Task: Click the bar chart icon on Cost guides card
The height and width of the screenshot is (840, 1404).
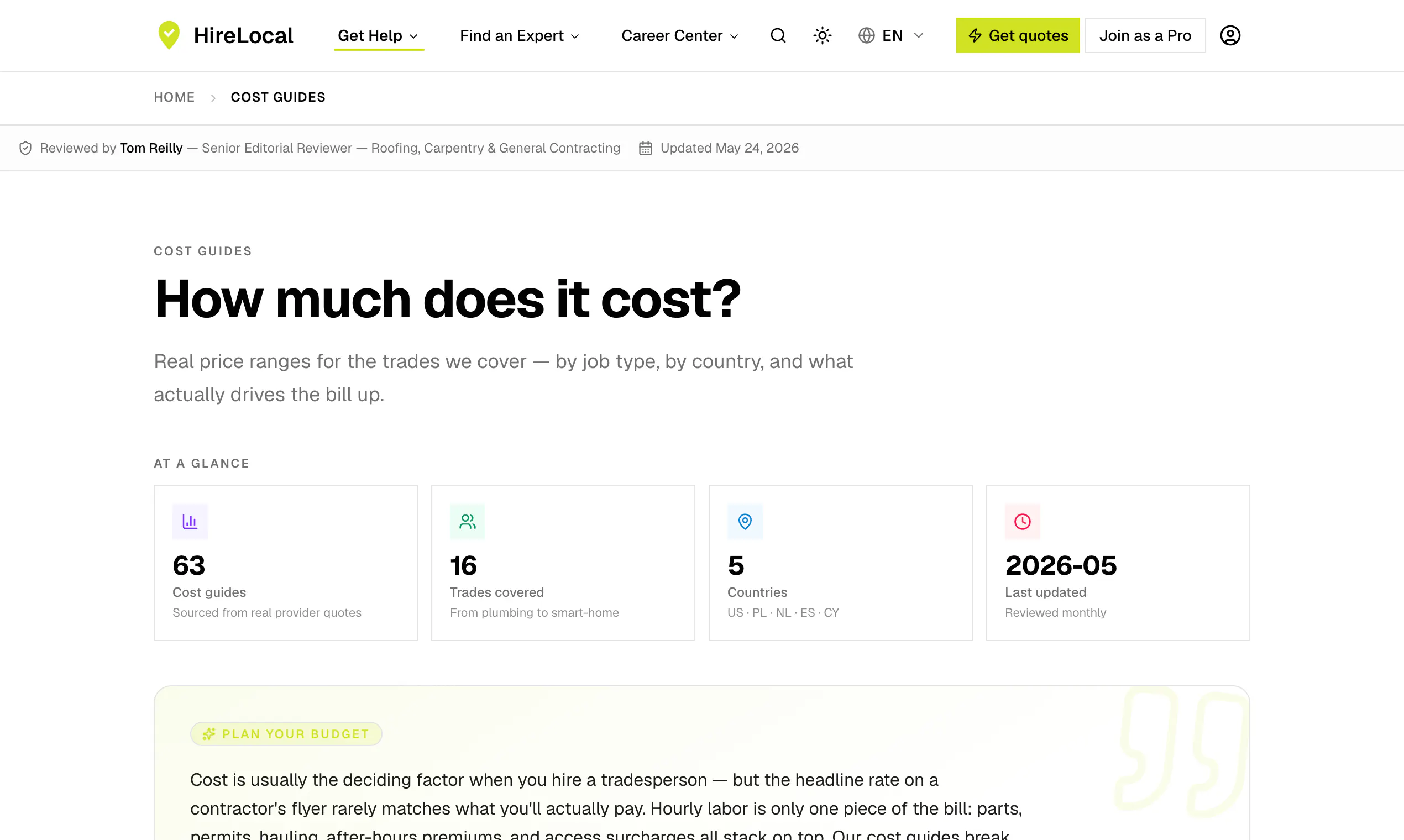Action: point(190,521)
